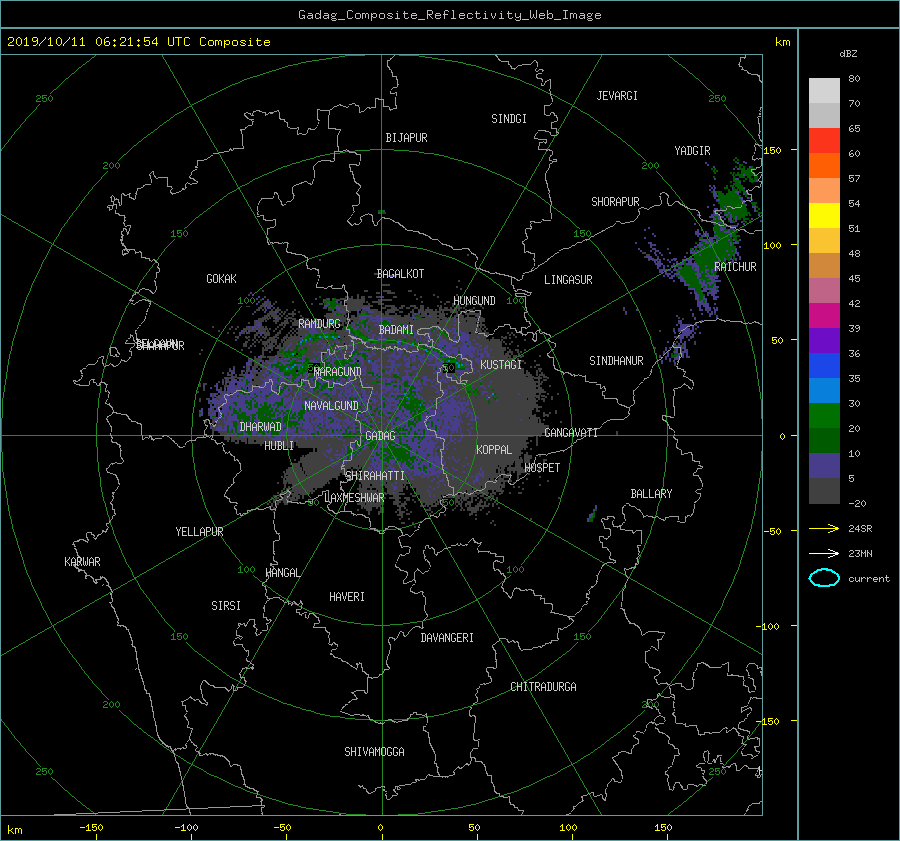Screen dimensions: 900x841
Task: Click the KARWAR city label
Action: pyautogui.click(x=82, y=562)
